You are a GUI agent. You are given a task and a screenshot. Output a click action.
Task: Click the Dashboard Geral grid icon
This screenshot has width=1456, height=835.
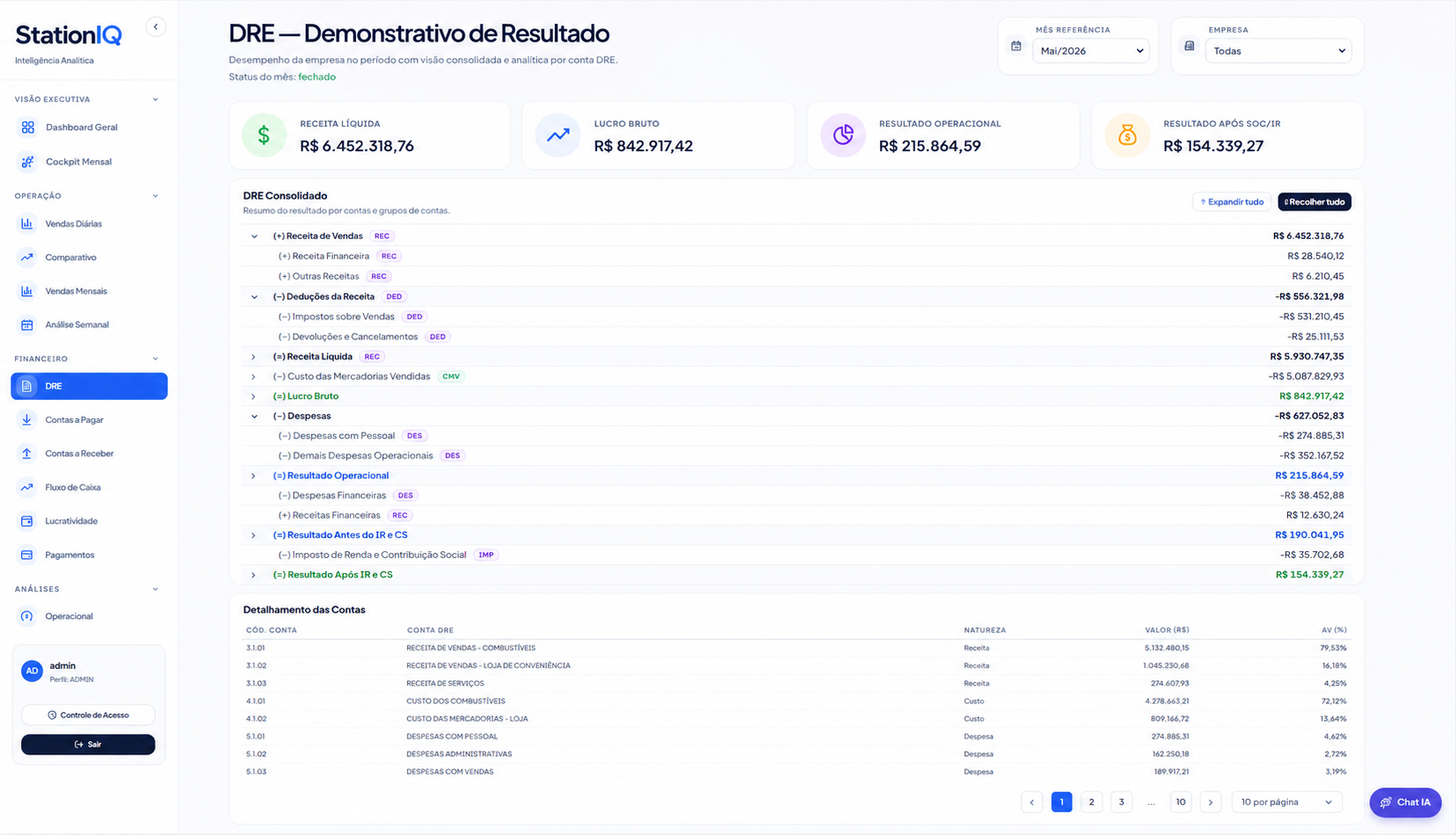(28, 127)
